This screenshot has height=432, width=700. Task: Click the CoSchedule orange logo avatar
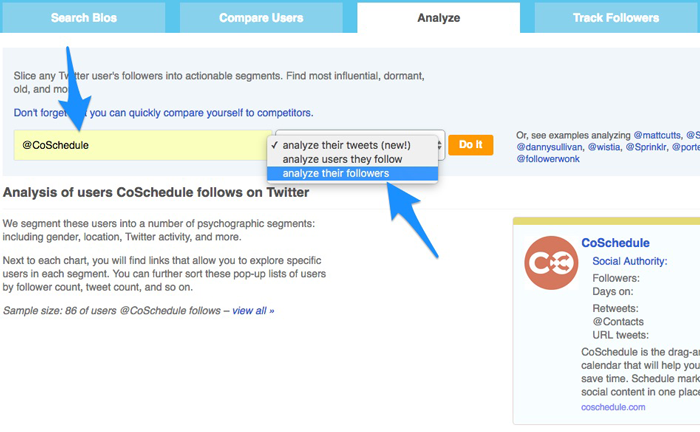point(551,263)
